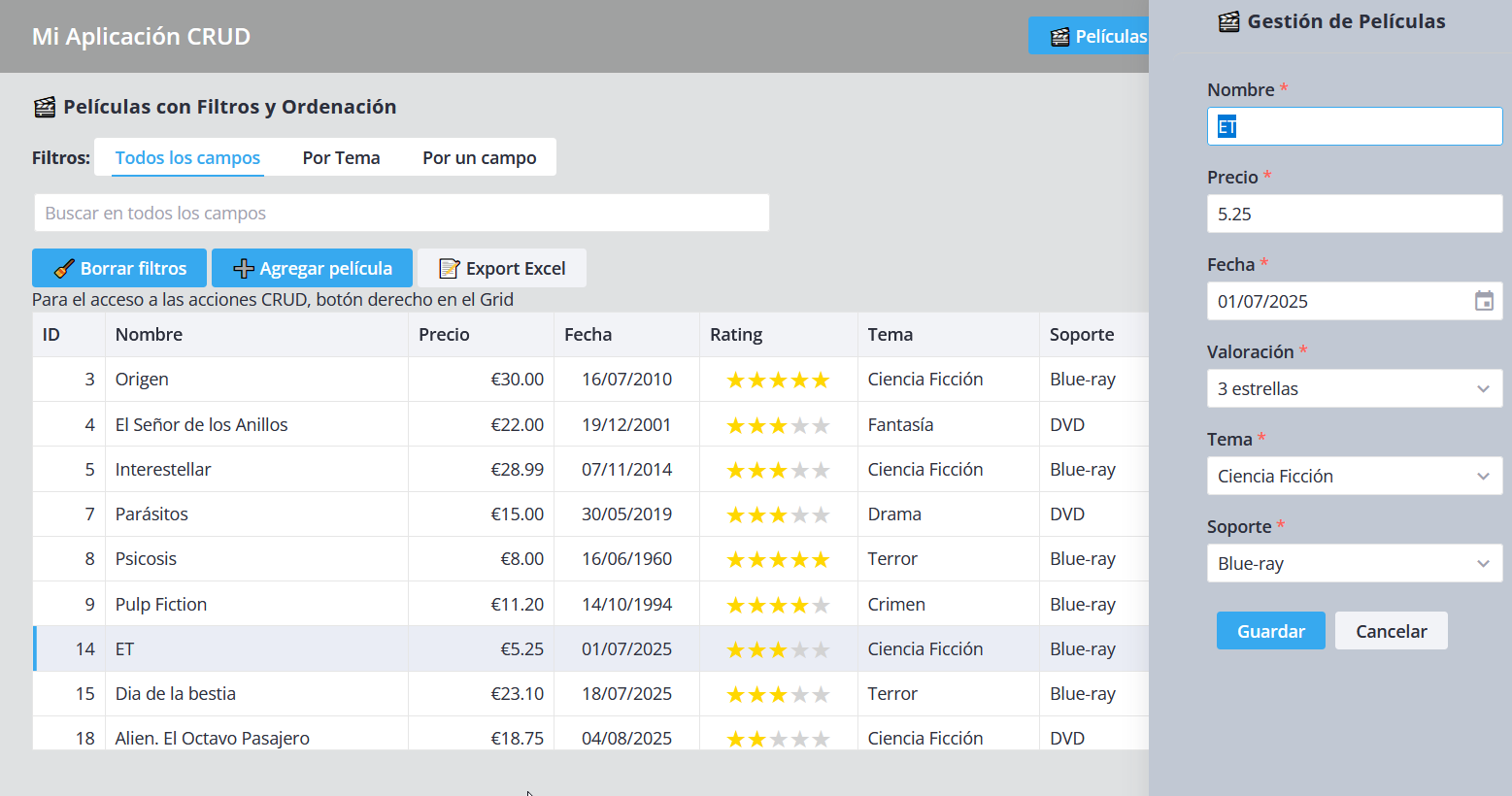Switch to Por un campo filter tab
The width and height of the screenshot is (1512, 796).
[479, 157]
